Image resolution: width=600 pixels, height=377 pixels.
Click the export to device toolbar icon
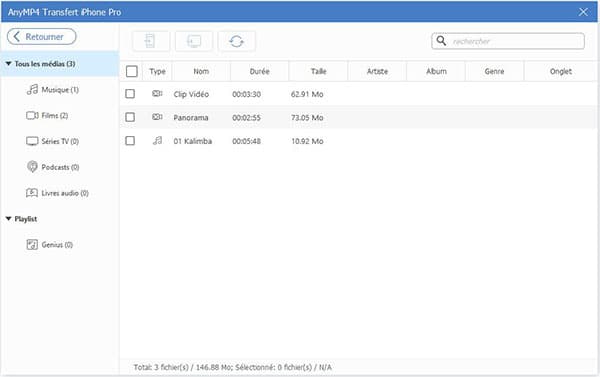(x=151, y=41)
